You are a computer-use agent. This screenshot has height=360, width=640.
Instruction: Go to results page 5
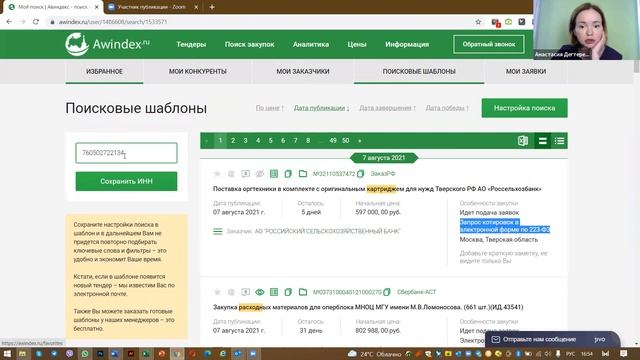[270, 141]
